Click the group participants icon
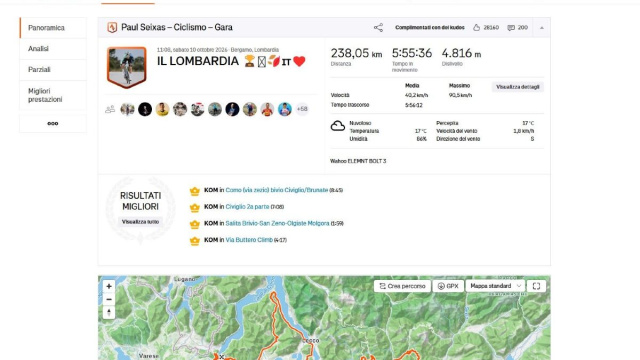The image size is (640, 360). point(110,109)
